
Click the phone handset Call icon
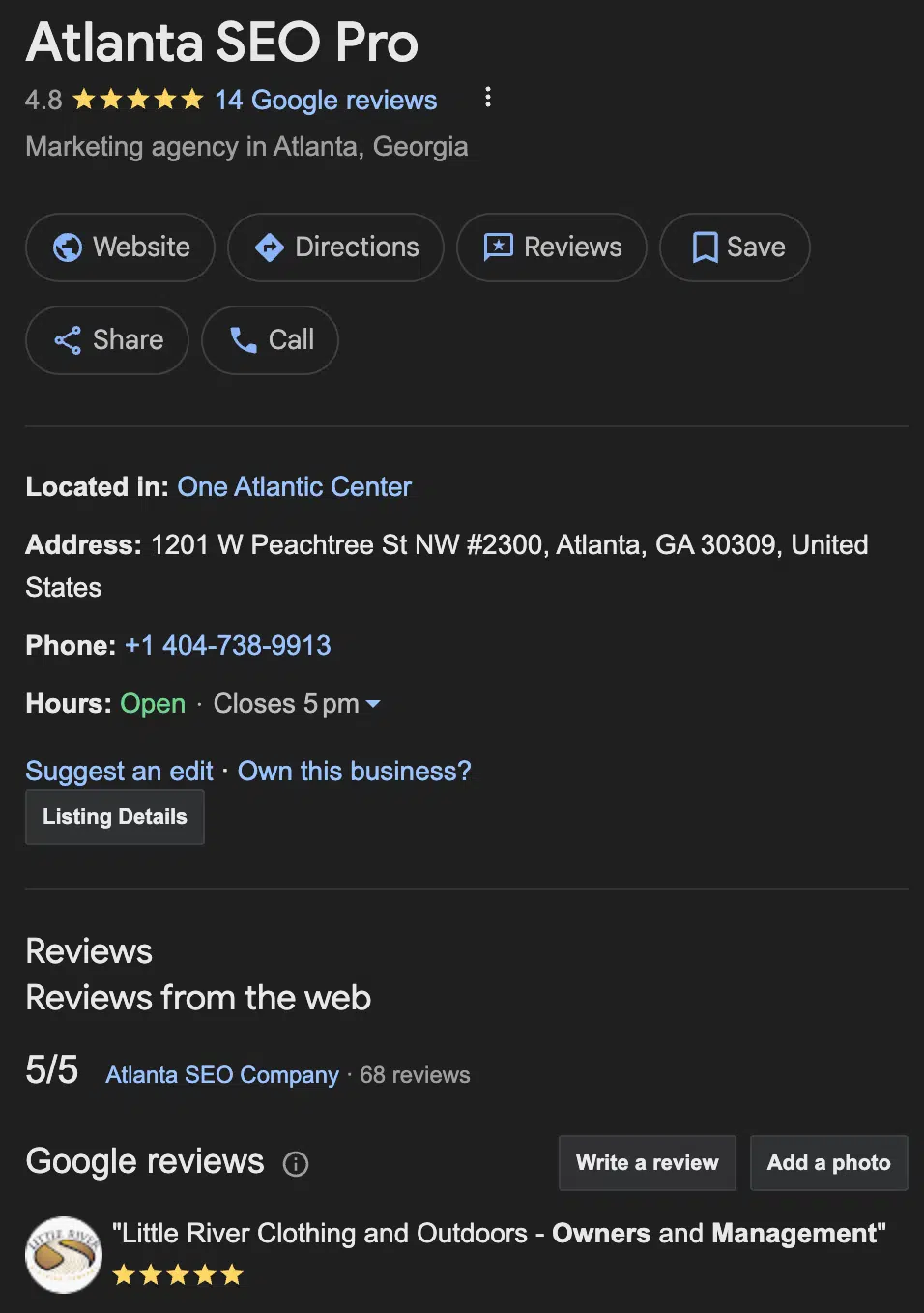coord(244,340)
